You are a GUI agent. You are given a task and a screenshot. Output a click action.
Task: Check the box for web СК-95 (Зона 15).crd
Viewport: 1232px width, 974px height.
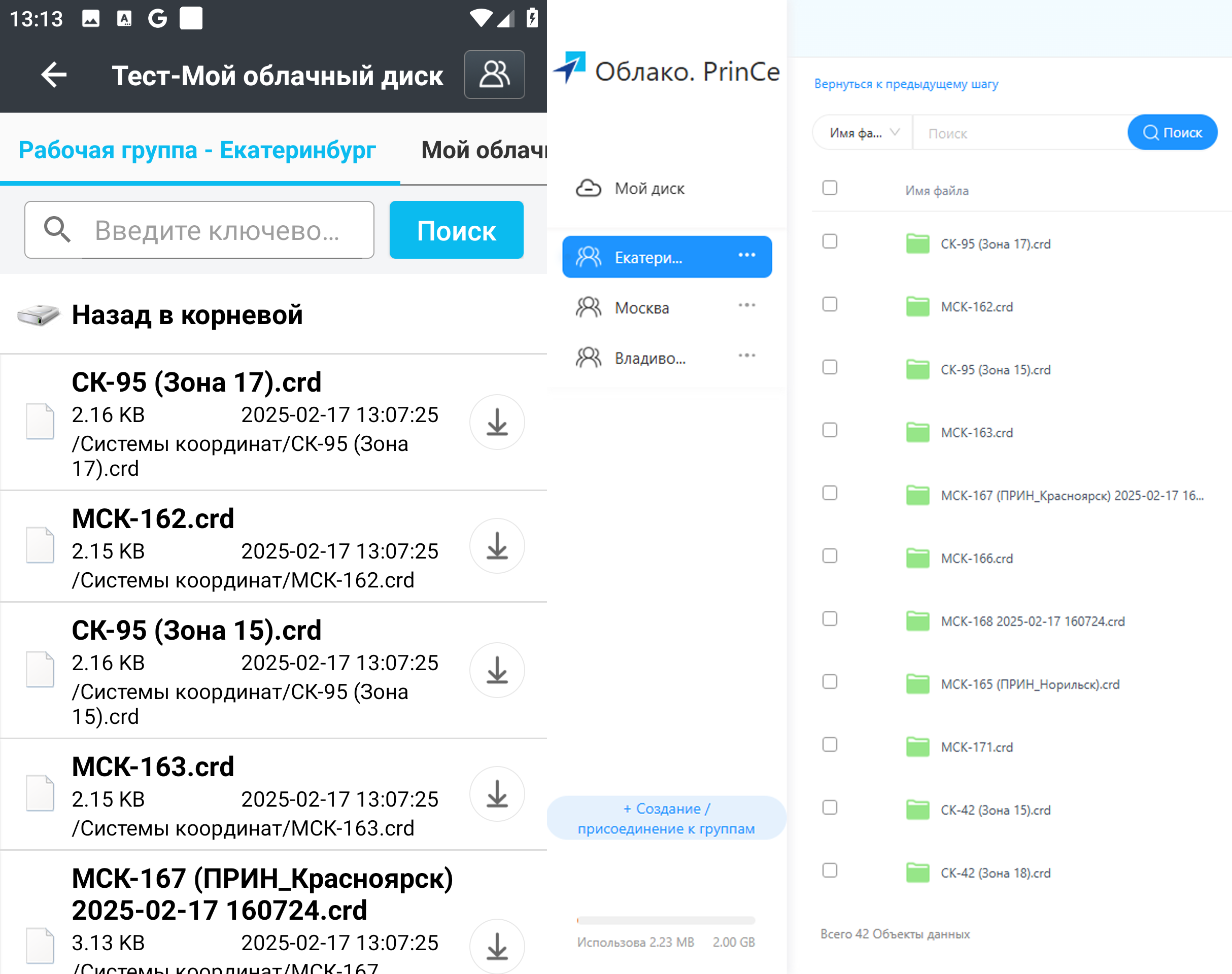830,367
